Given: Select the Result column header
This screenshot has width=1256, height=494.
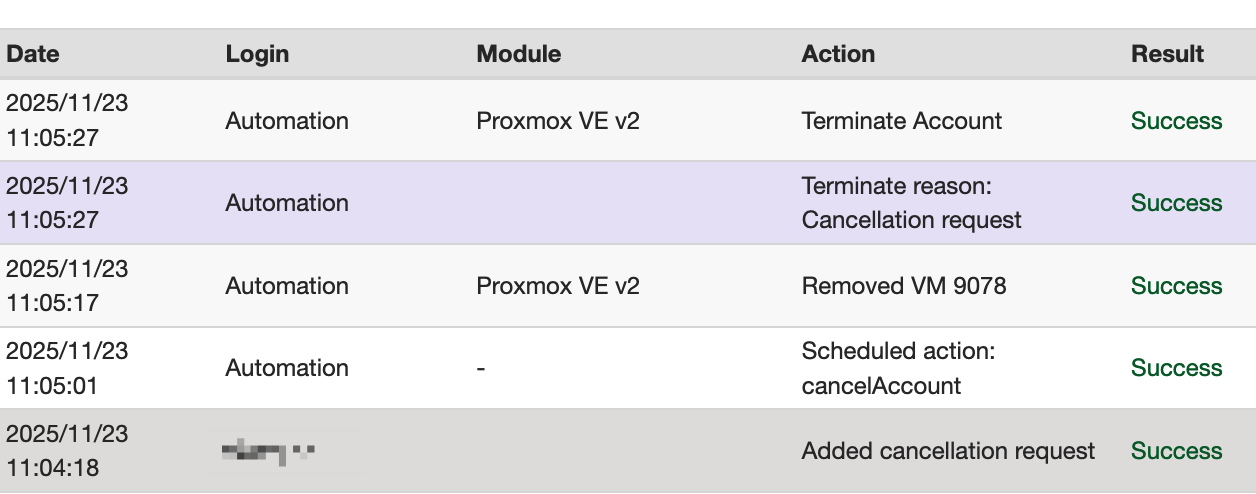Looking at the screenshot, I should [x=1167, y=54].
